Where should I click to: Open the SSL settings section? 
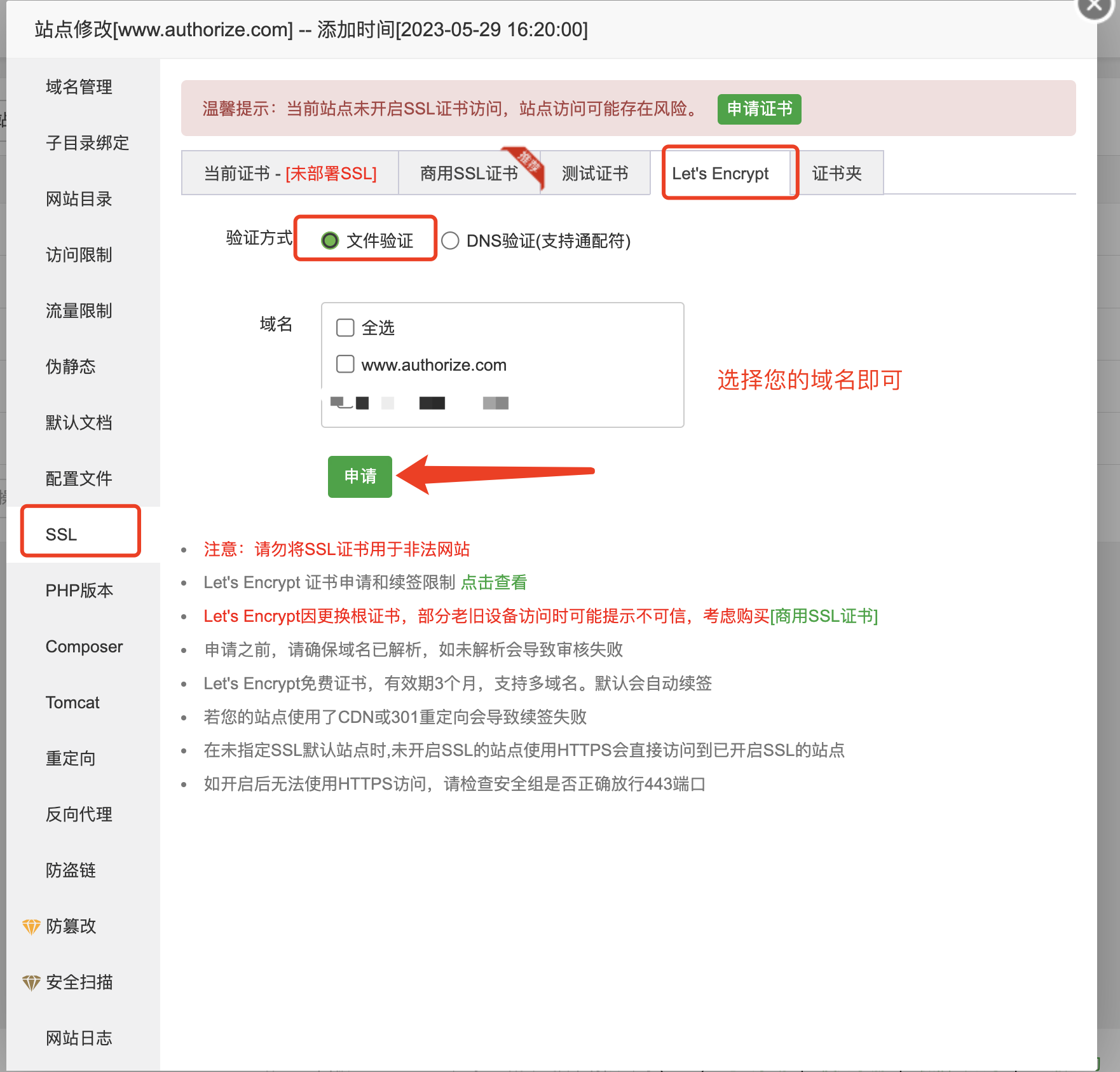coord(61,534)
